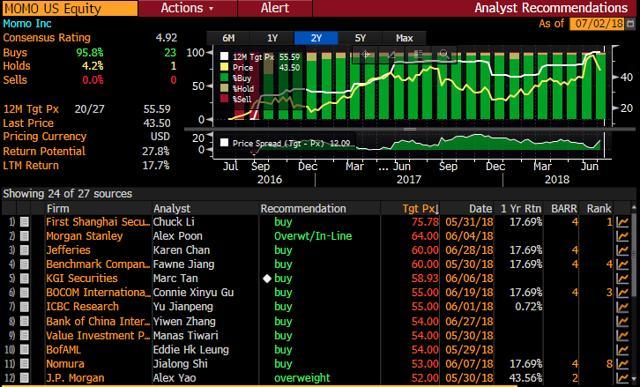The image size is (640, 387).
Task: Open chart icon for Nomura row
Action: pos(622,364)
